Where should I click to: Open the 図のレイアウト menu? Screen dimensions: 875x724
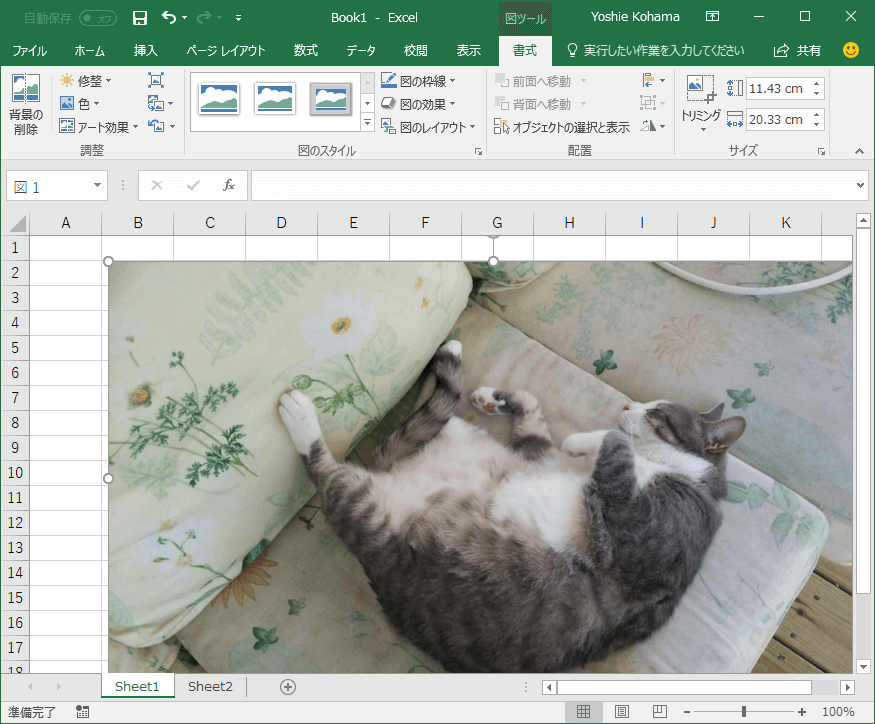(x=428, y=127)
